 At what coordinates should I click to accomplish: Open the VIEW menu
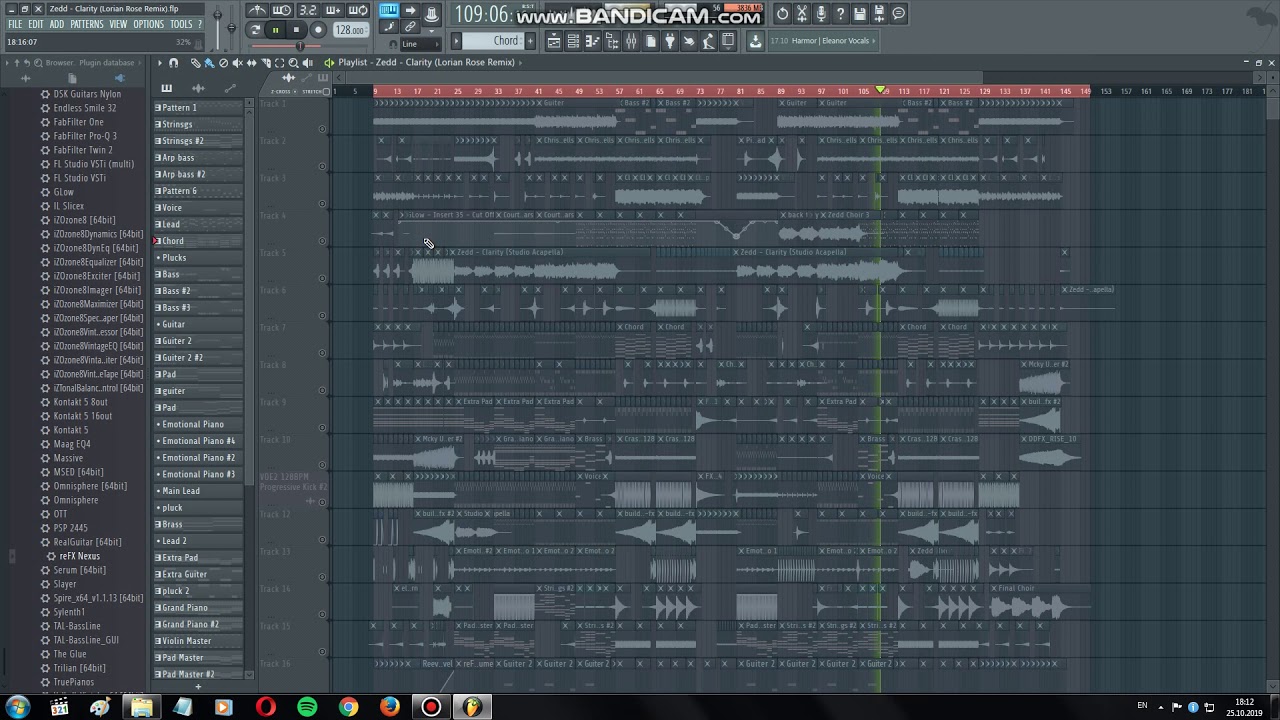(118, 24)
